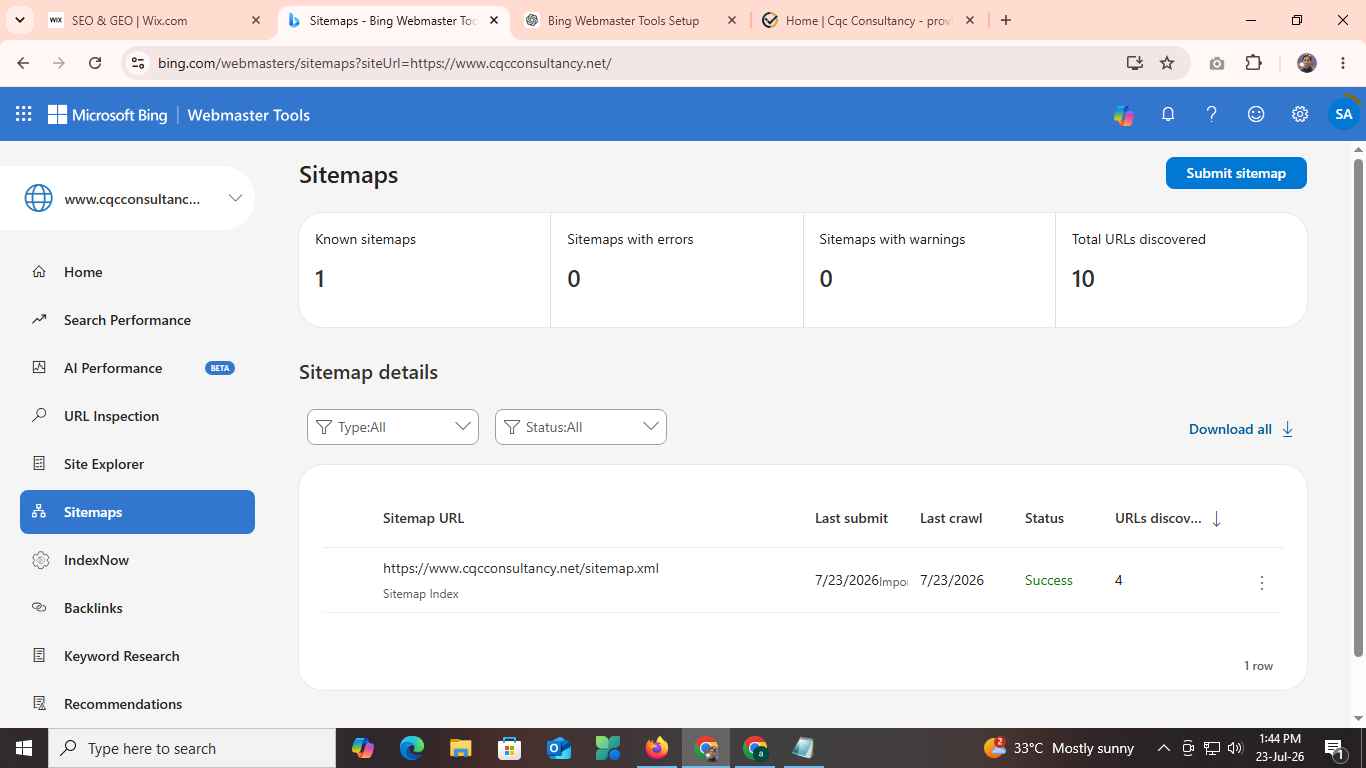Click the Submit sitemap button
This screenshot has height=768, width=1366.
pos(1236,173)
